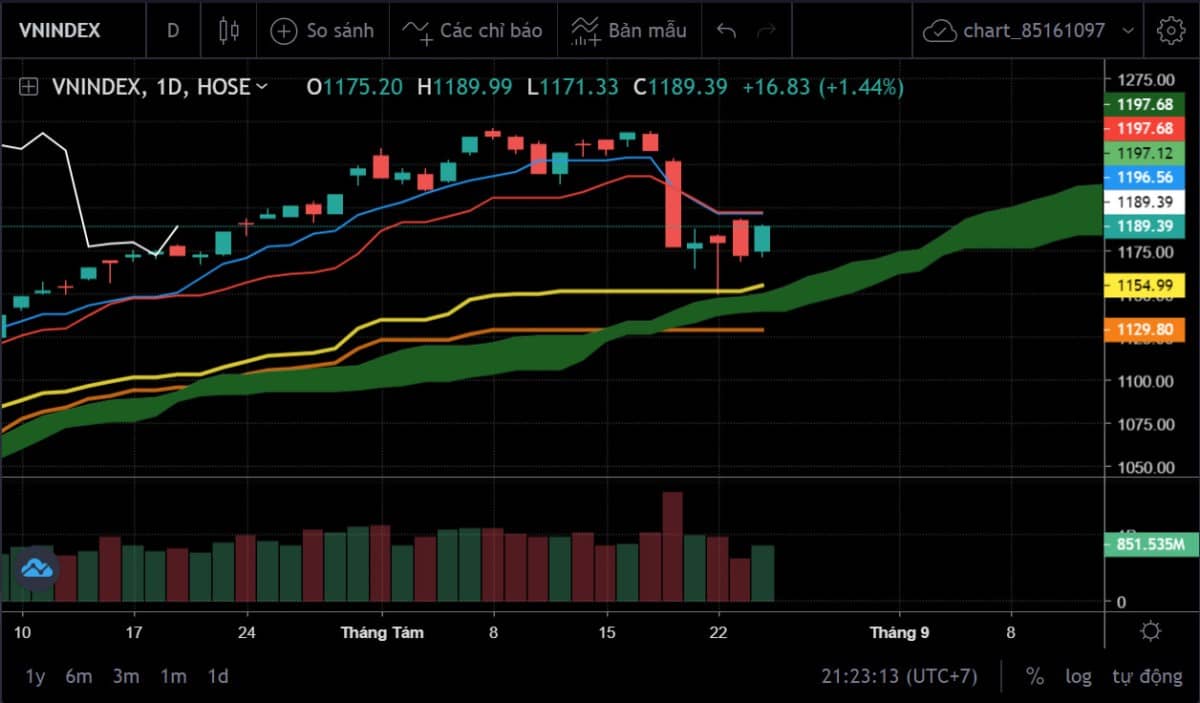Click the blue cloud logo badge on the volume pane
The height and width of the screenshot is (703, 1200).
coord(37,569)
